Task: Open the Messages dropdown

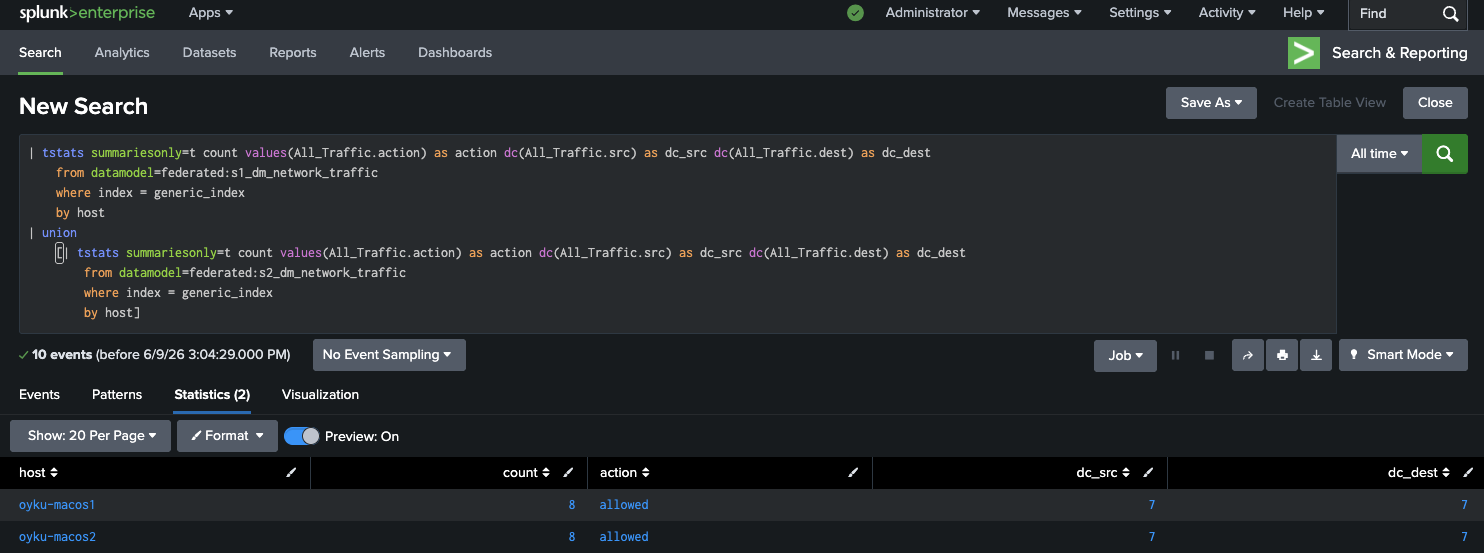Action: pos(1044,13)
